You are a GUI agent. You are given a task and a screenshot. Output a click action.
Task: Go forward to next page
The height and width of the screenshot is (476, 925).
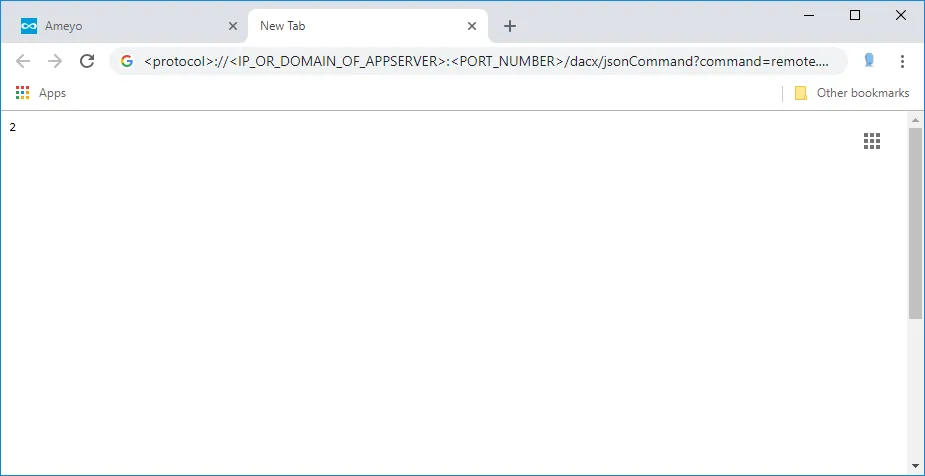55,61
